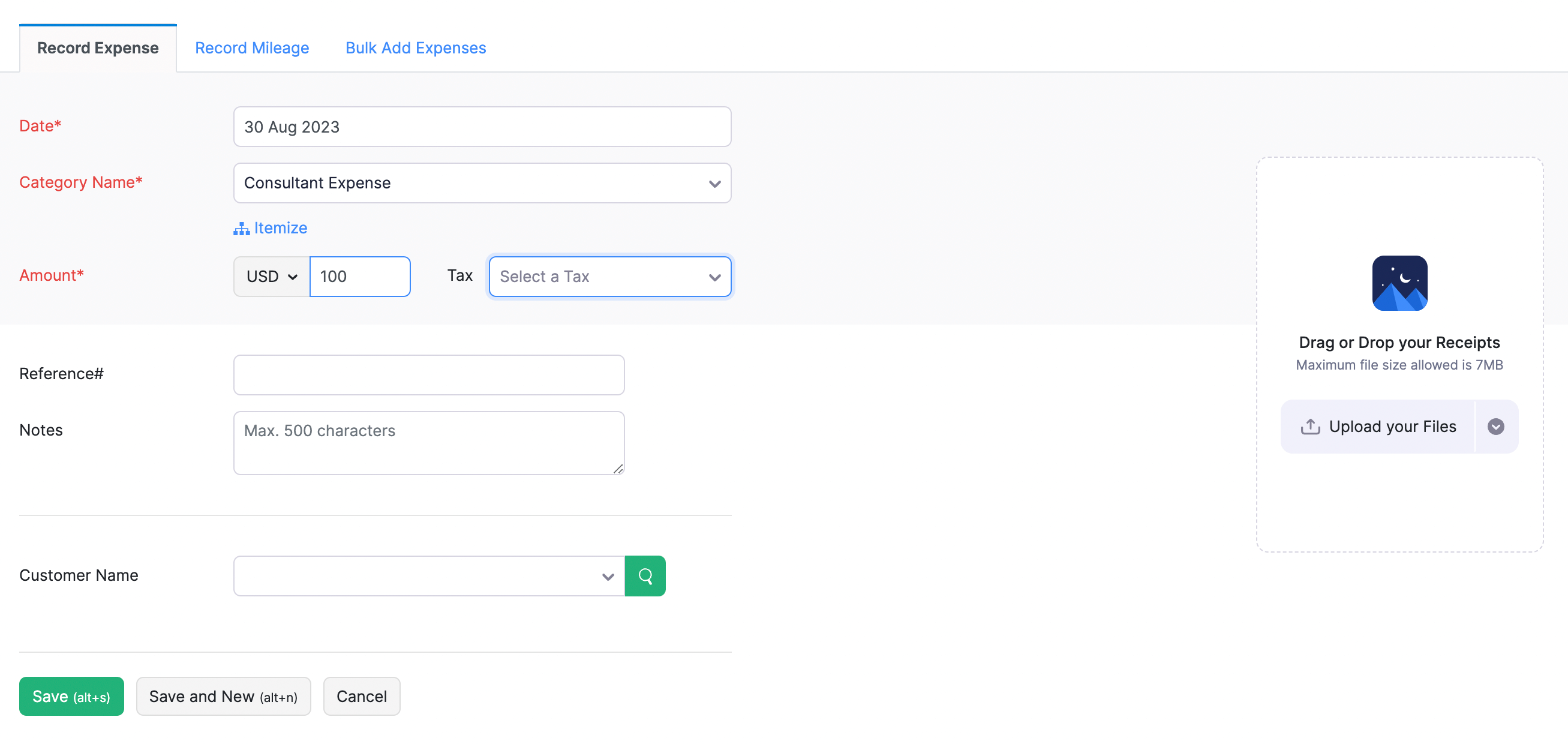Open upload options with the round arrow icon

pyautogui.click(x=1495, y=427)
